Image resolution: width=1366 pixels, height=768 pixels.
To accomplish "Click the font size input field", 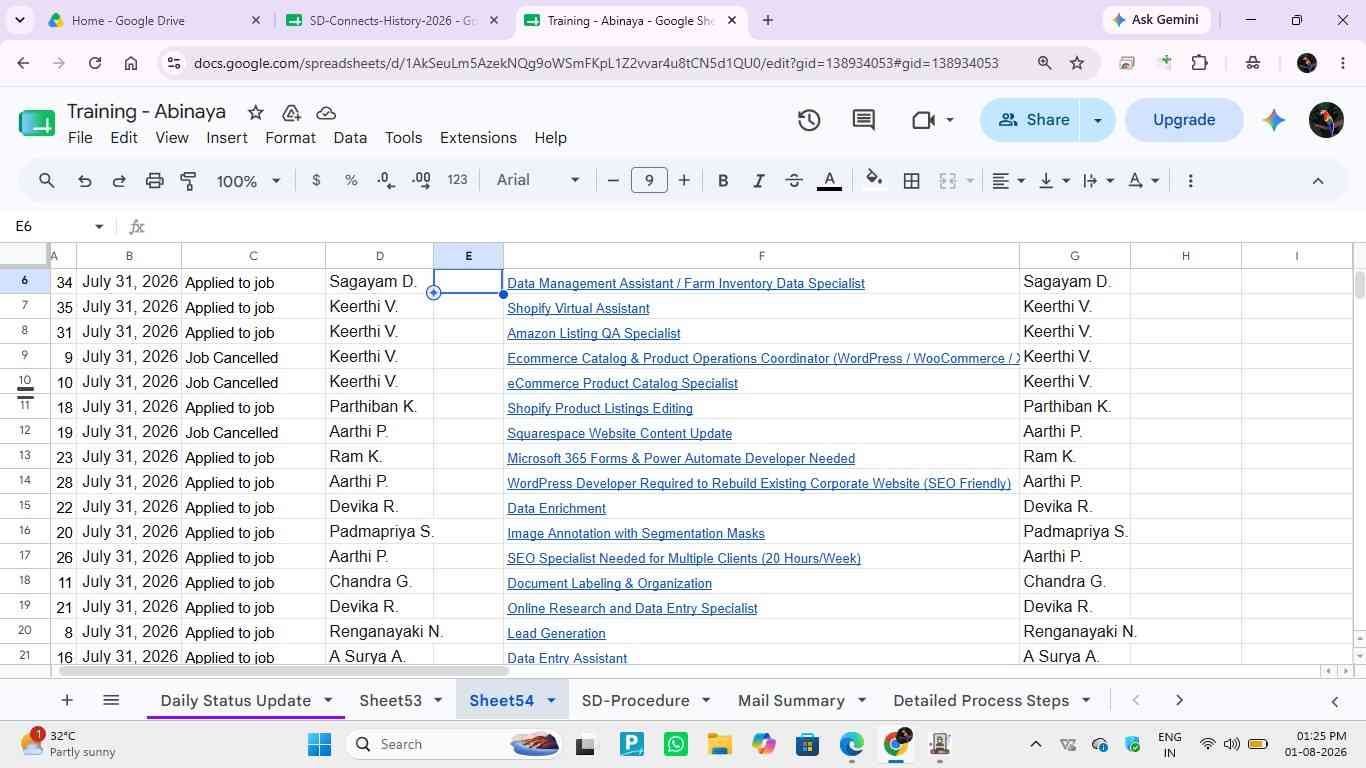I will [x=649, y=180].
